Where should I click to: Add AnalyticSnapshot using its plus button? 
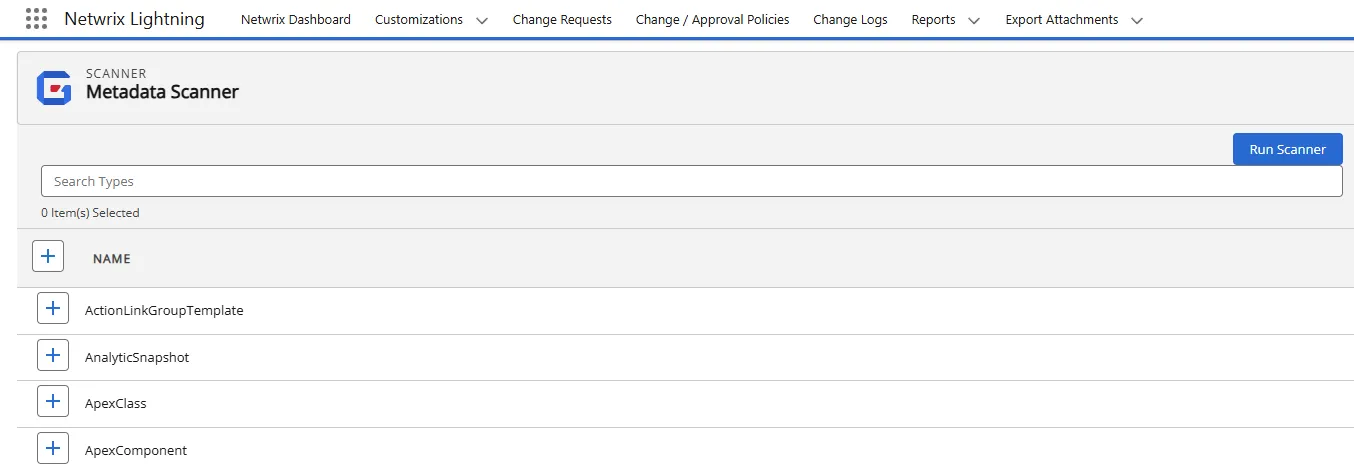coord(53,356)
